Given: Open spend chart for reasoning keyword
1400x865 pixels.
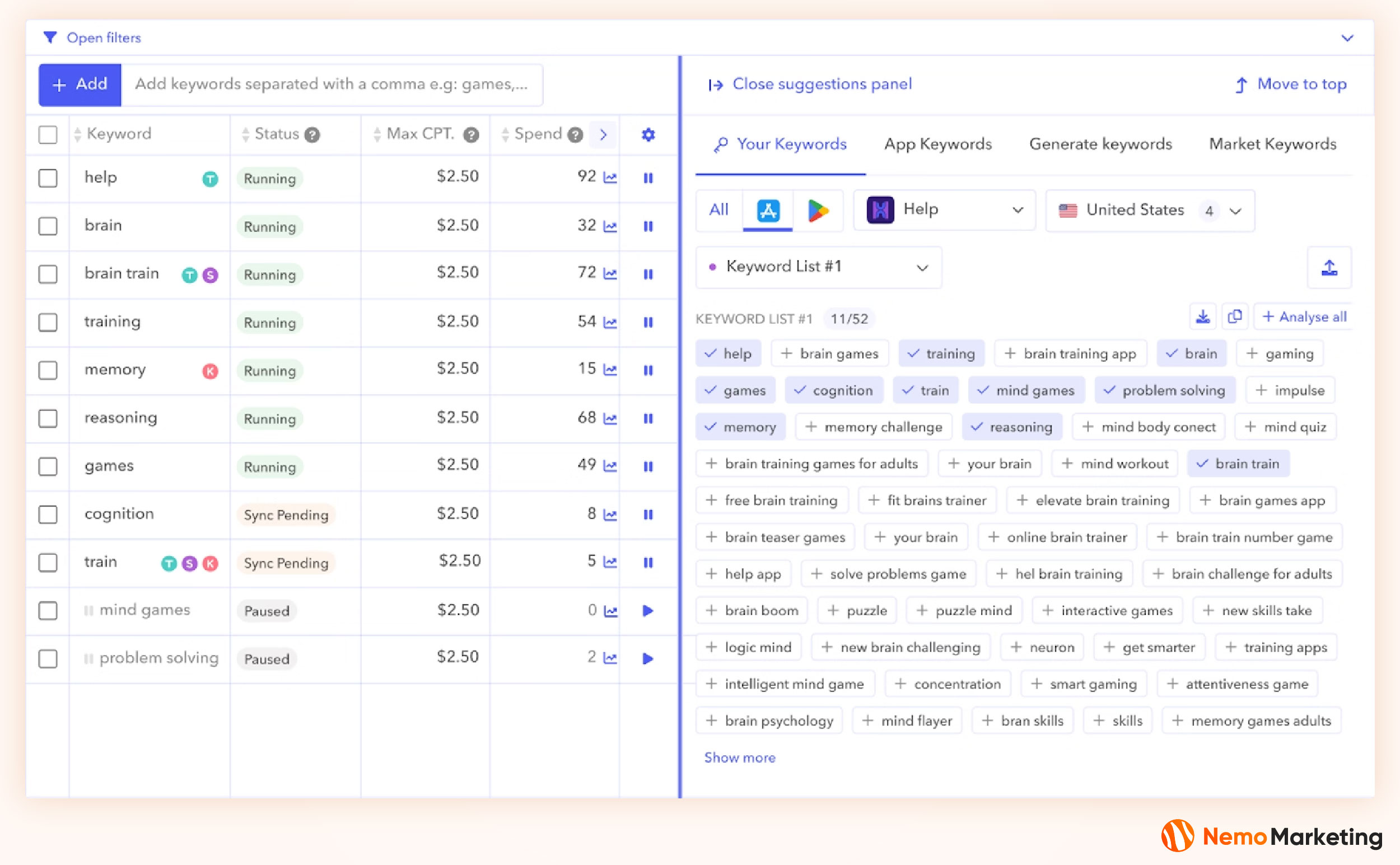Looking at the screenshot, I should click(x=610, y=419).
